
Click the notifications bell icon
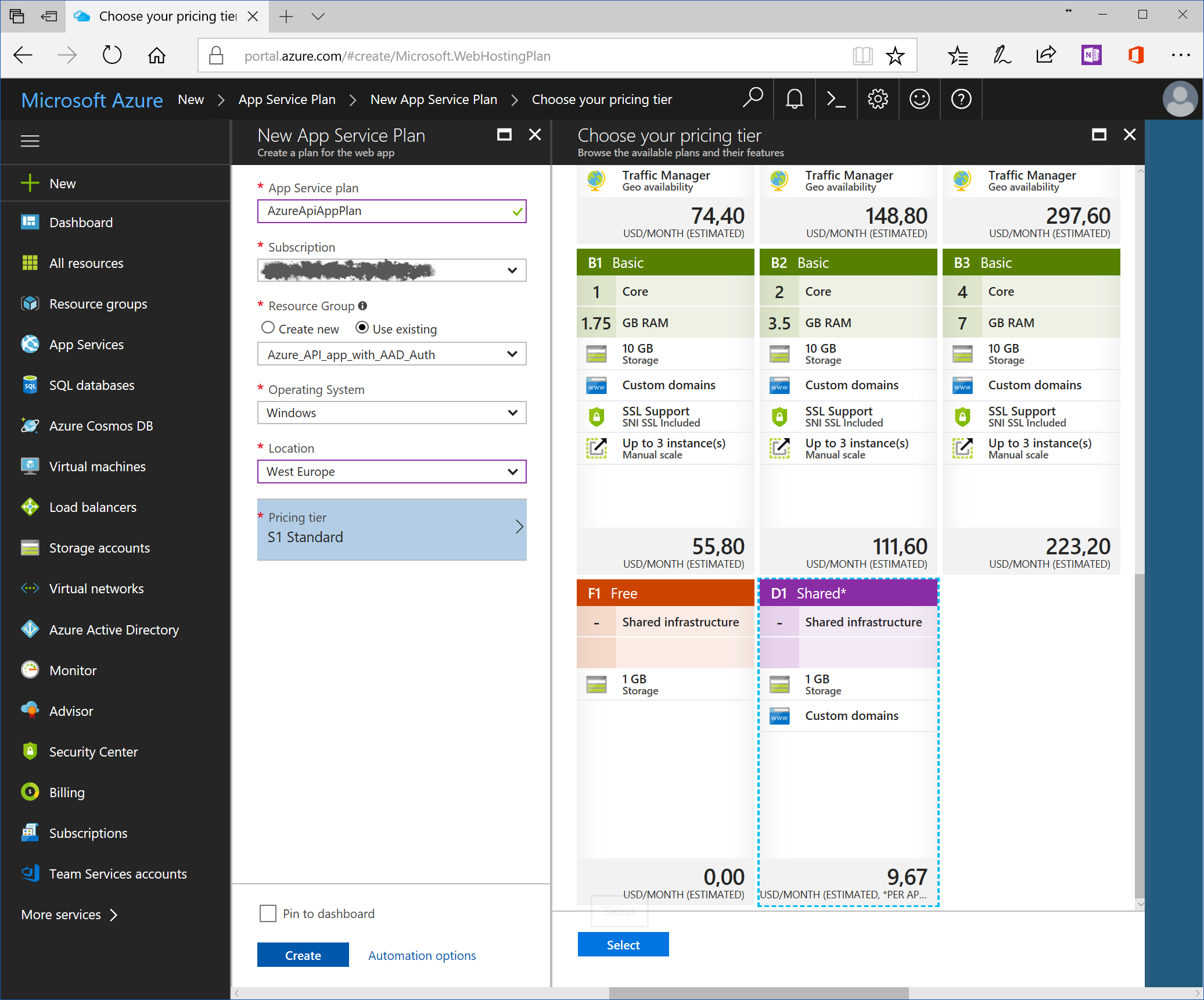click(794, 99)
